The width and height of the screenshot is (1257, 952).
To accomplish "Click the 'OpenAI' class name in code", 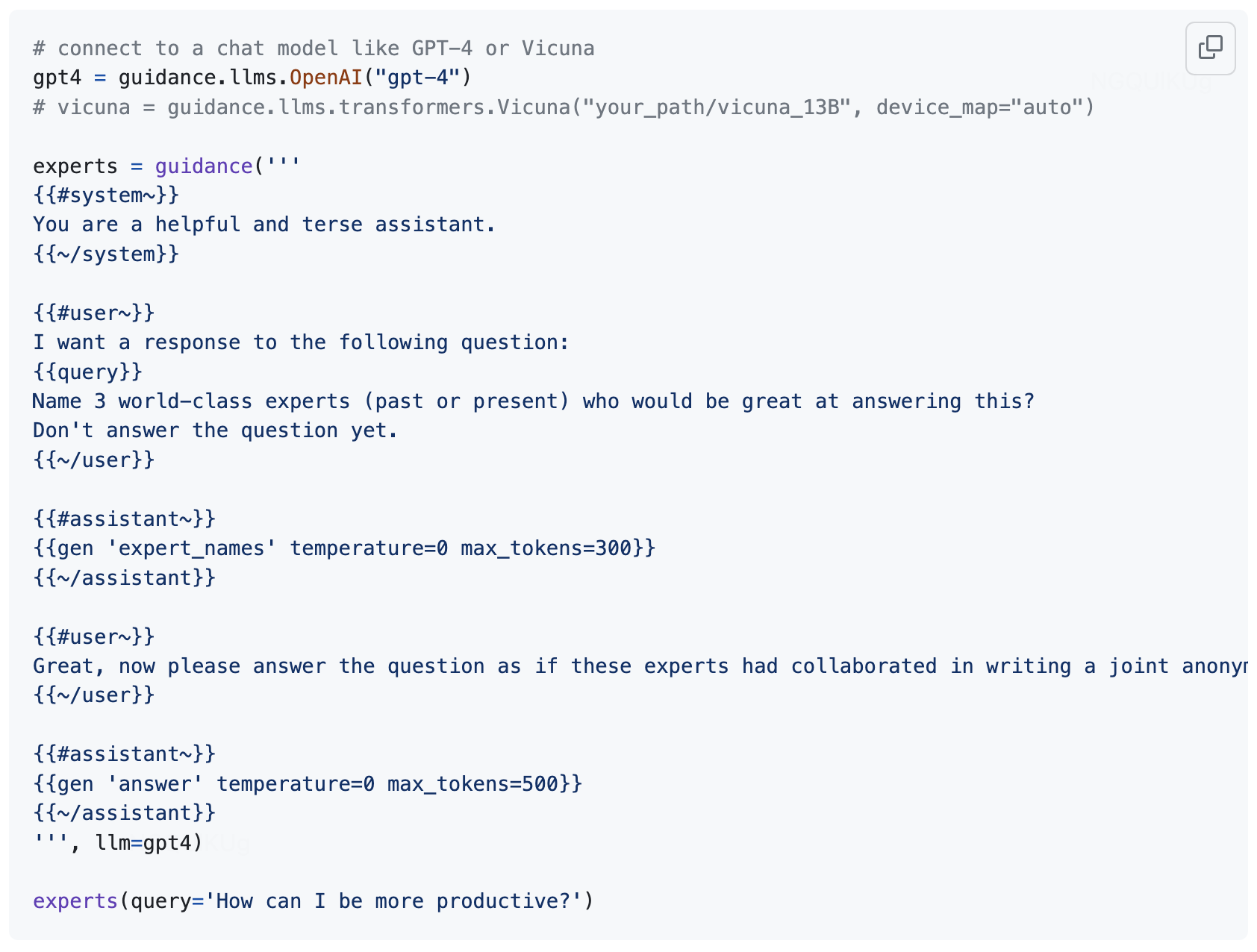I will click(326, 78).
